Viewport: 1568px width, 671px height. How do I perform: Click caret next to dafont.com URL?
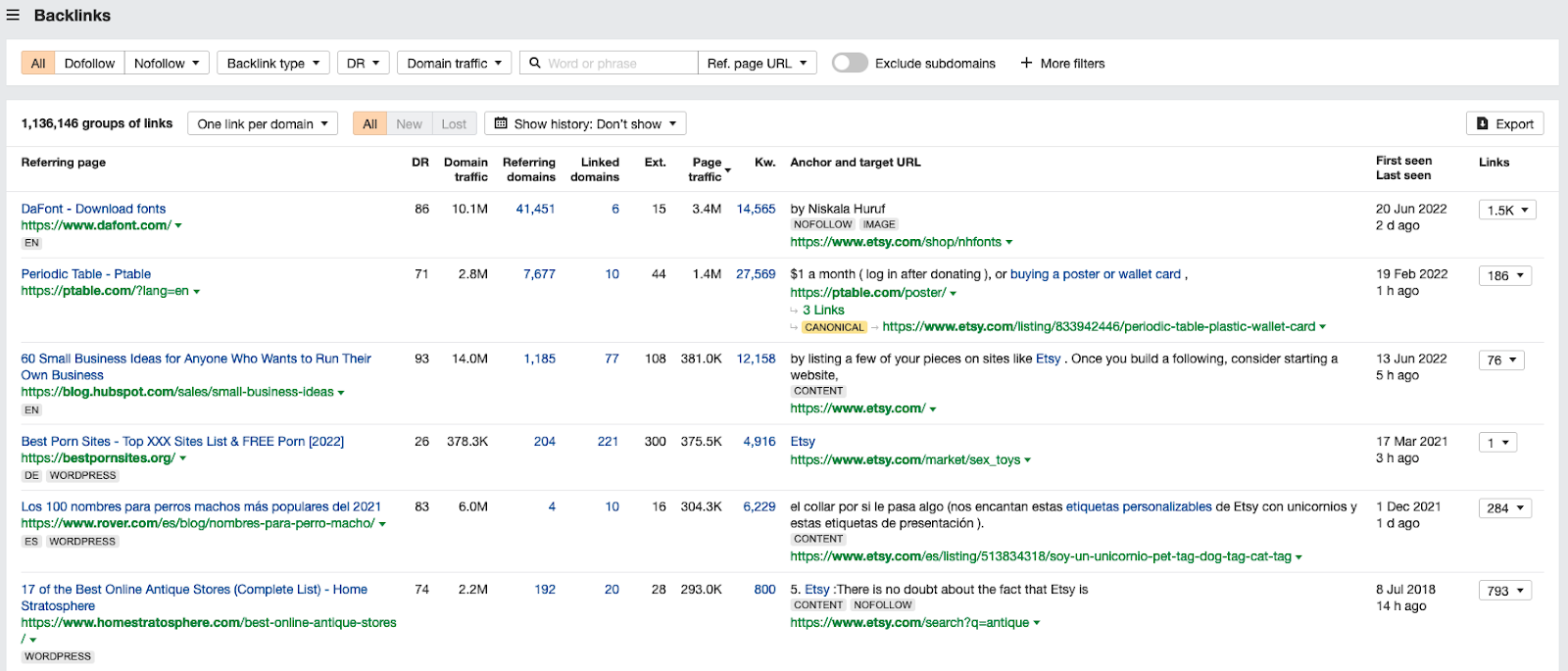[178, 226]
